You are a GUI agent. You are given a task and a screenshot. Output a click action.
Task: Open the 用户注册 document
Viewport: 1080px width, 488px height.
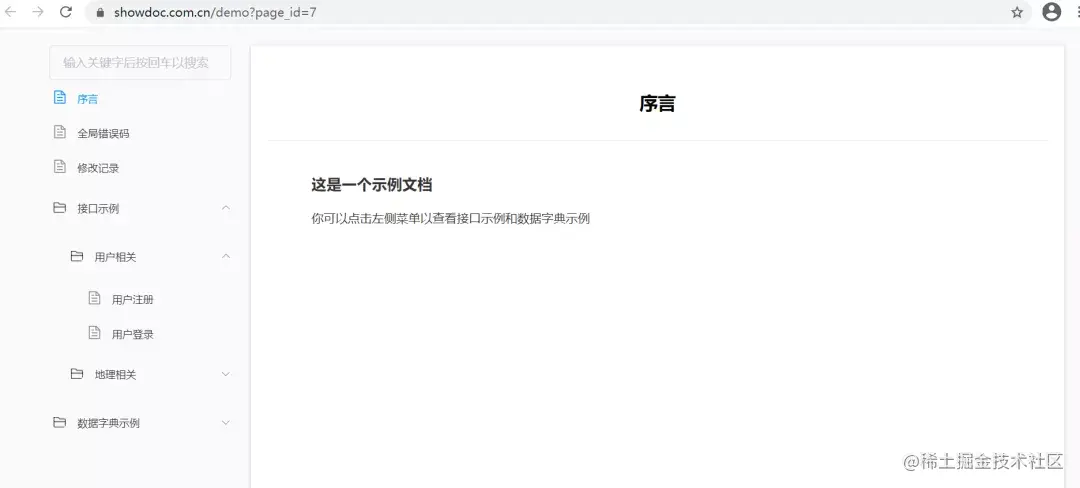pyautogui.click(x=132, y=299)
